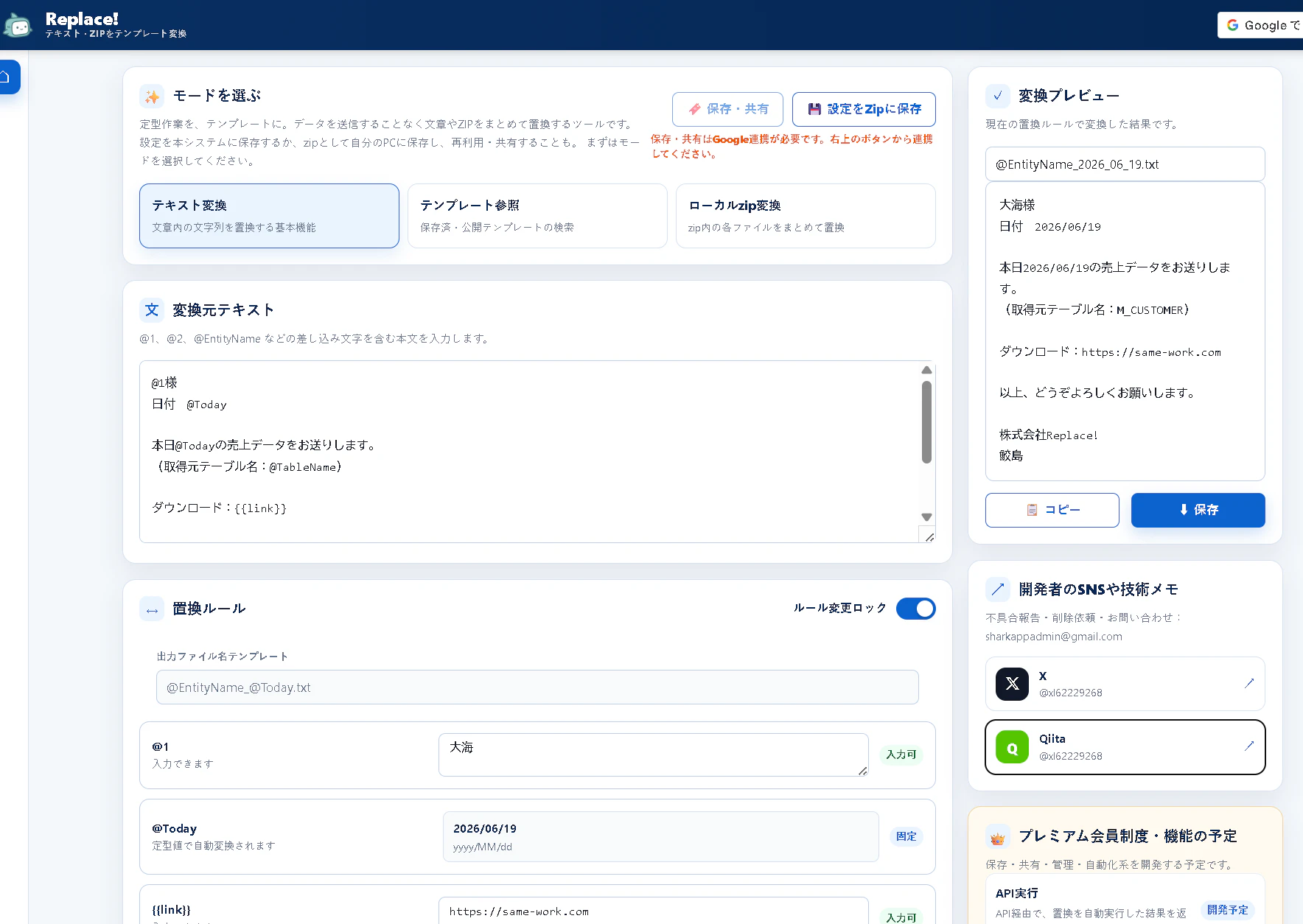Click the Replace! robot logo icon
This screenshot has height=924, width=1303.
[x=18, y=27]
